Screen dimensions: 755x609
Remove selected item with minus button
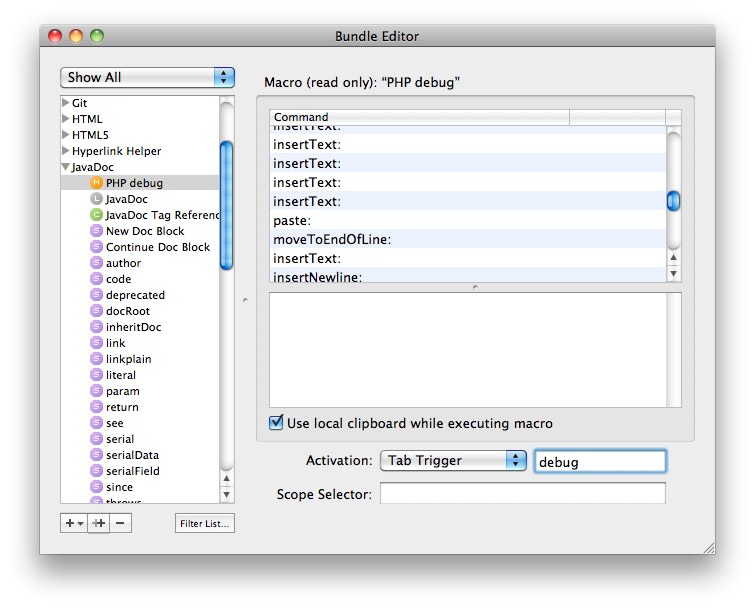point(120,523)
